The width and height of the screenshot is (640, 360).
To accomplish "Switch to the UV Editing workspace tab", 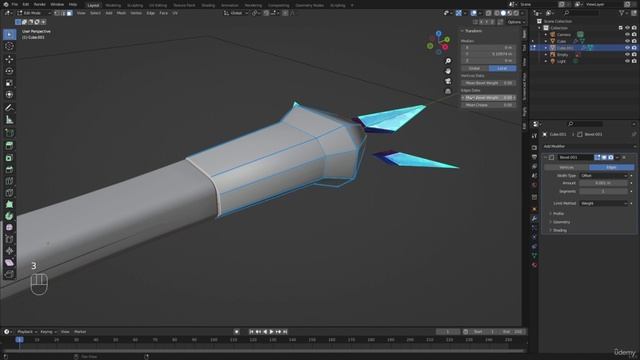I will [158, 5].
